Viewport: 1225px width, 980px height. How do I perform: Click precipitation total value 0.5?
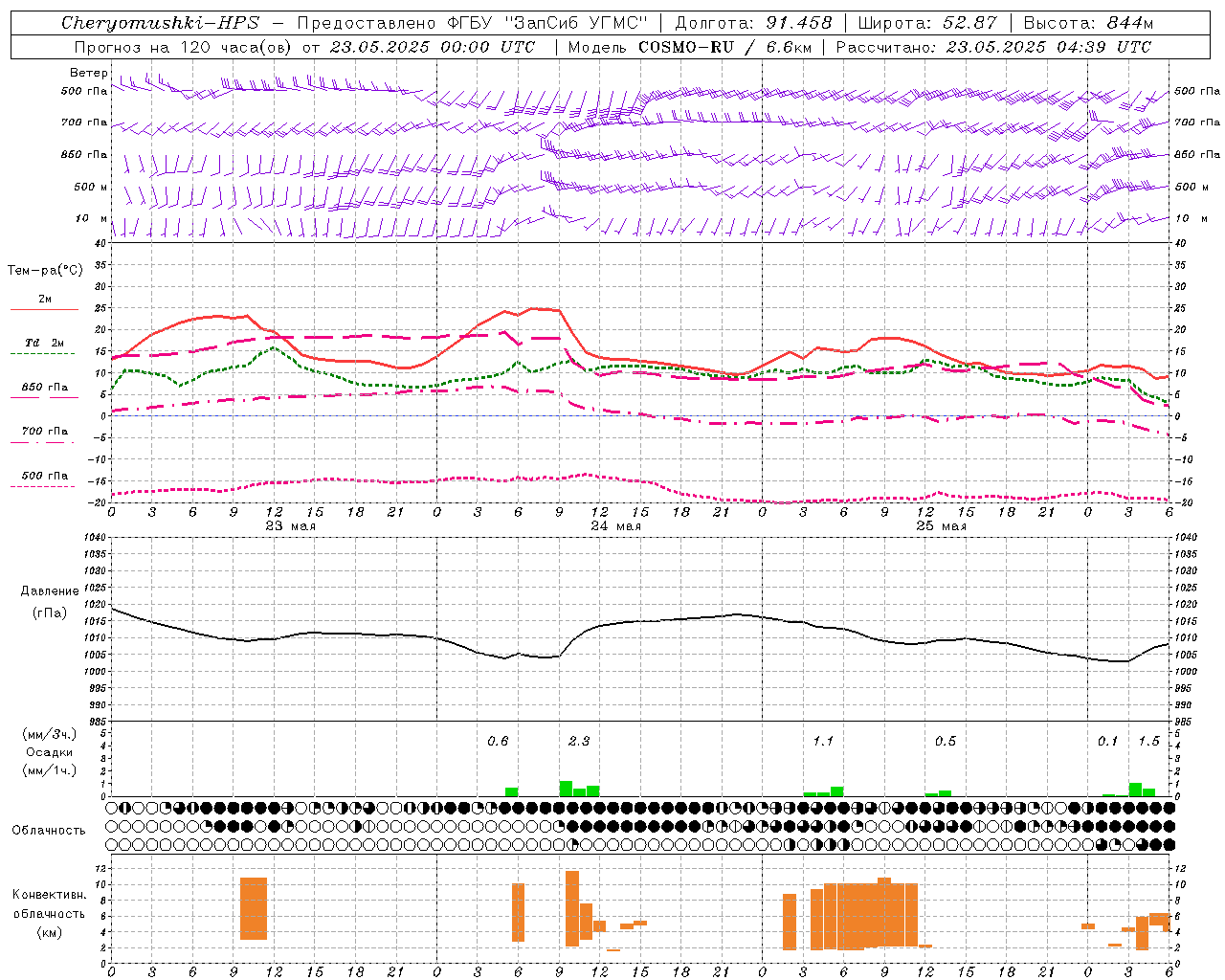(x=946, y=742)
